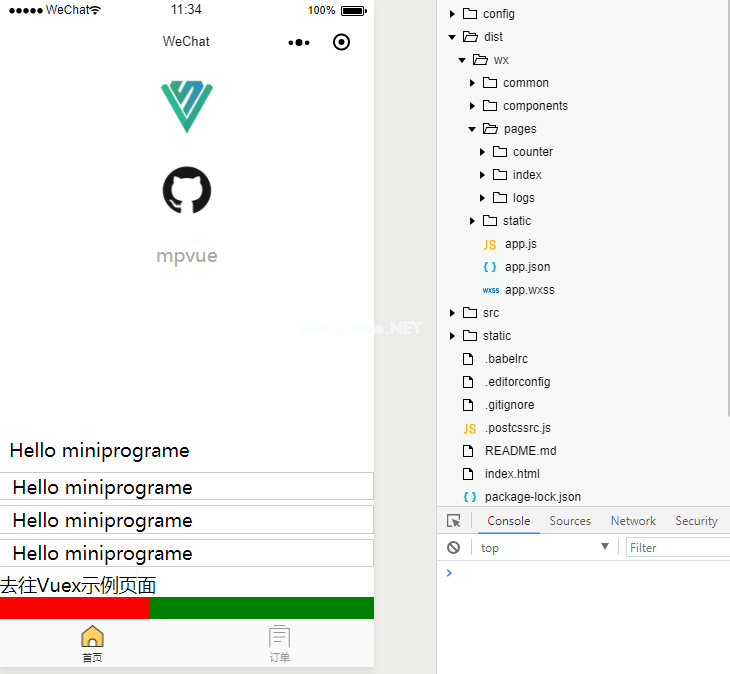Click the 去往Vuex示例页面 link
The width and height of the screenshot is (730, 674).
tap(78, 585)
